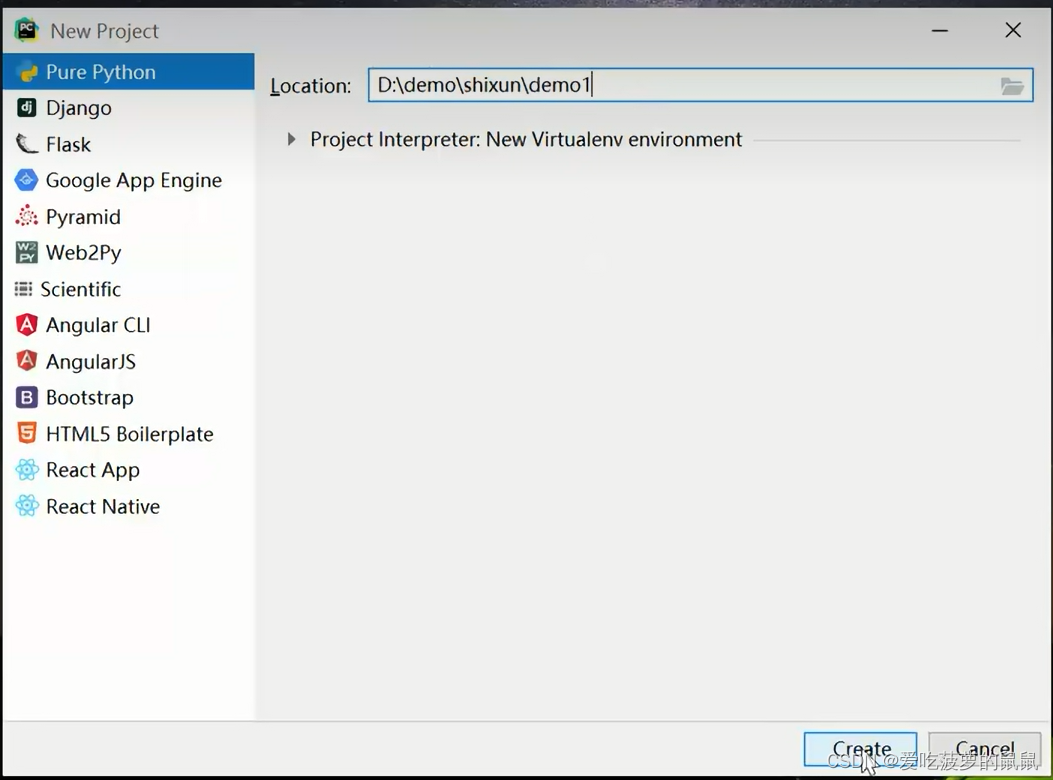Click the Flask horn icon
The height and width of the screenshot is (780, 1053).
point(26,144)
